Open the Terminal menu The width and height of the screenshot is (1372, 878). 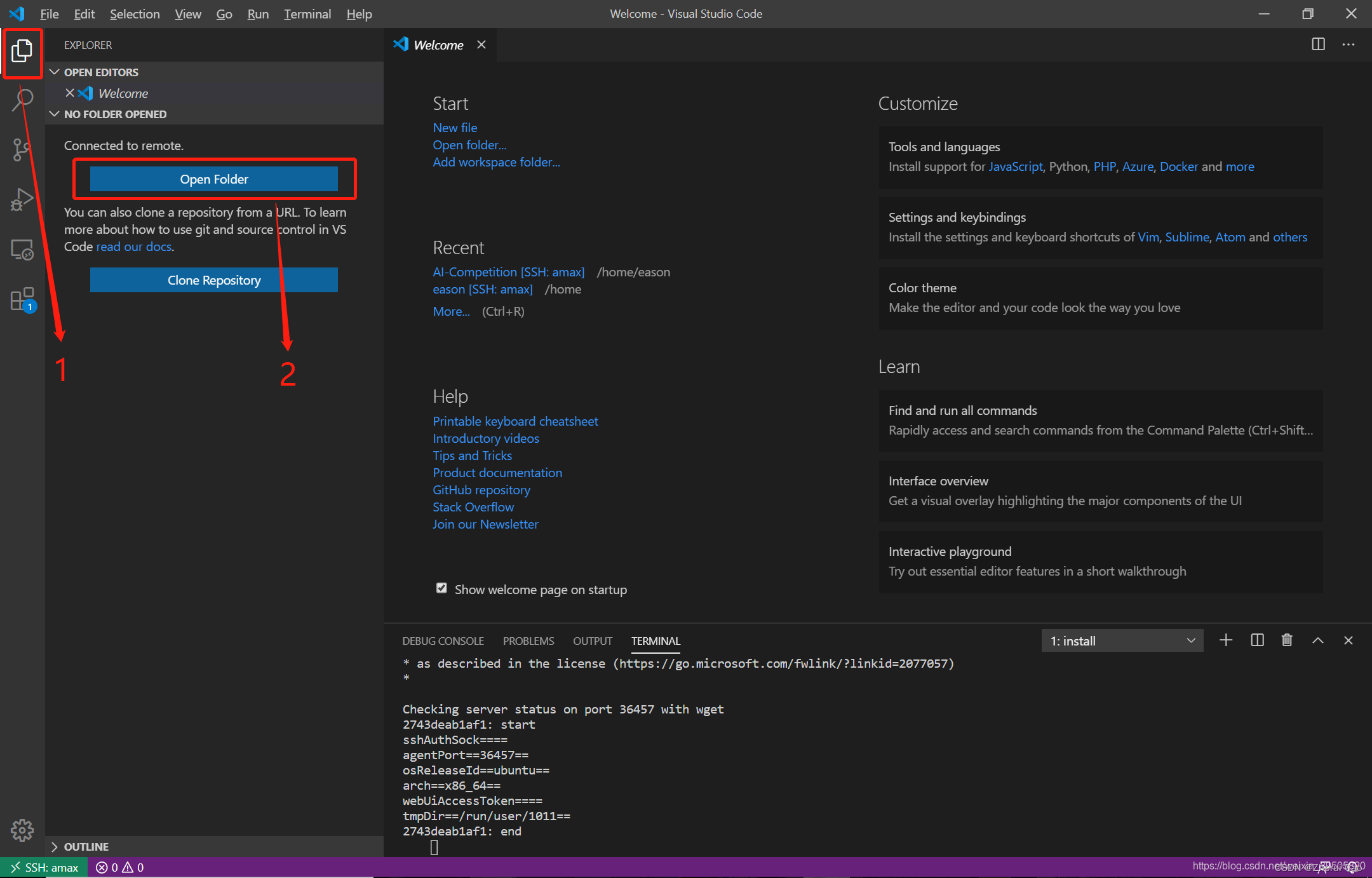307,14
